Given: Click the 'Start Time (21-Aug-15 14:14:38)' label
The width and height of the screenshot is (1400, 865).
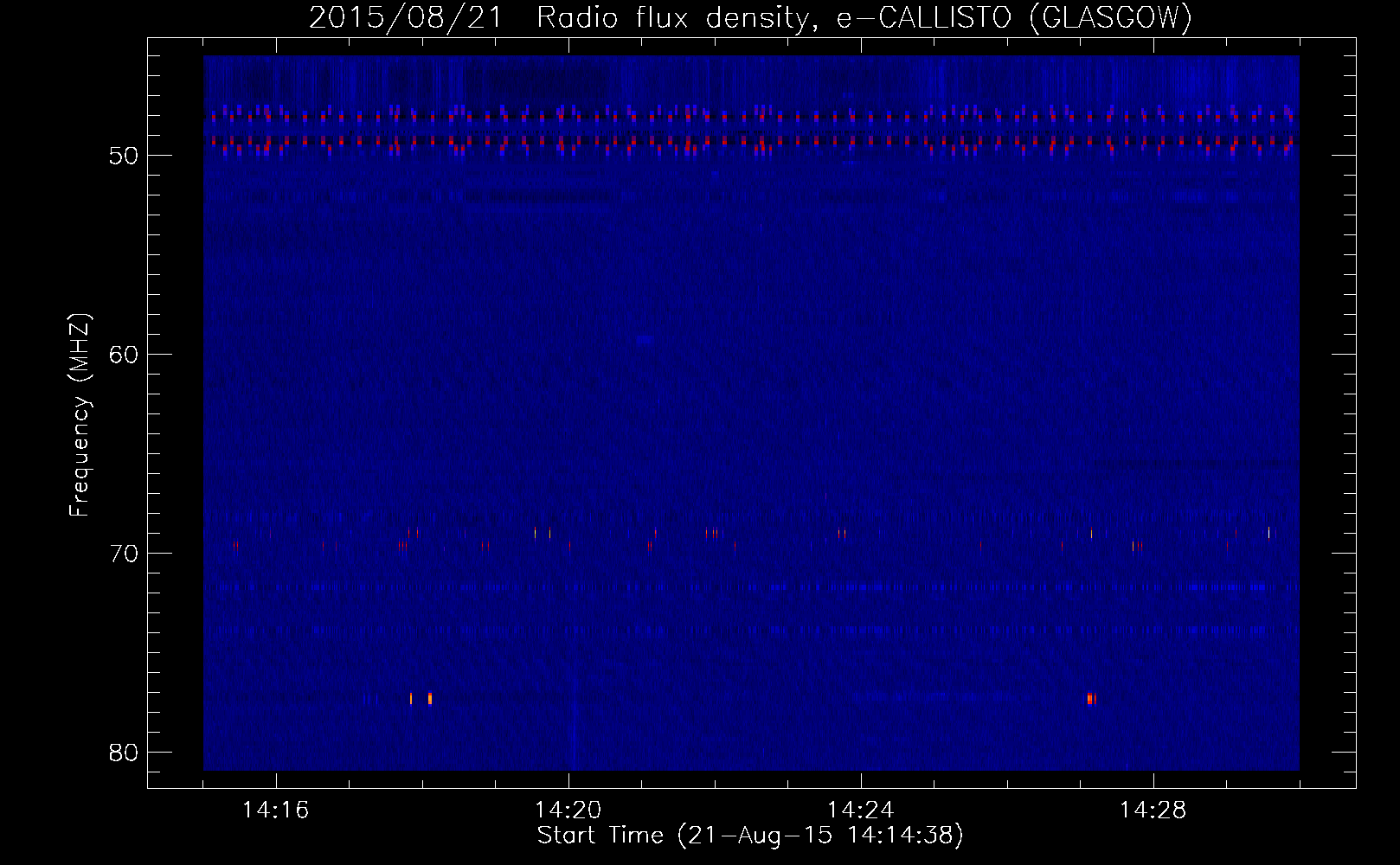Looking at the screenshot, I should 750,836.
